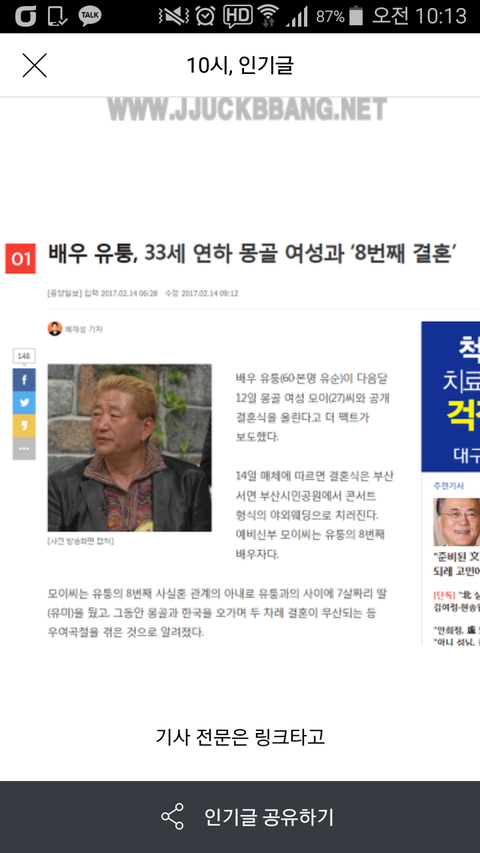This screenshot has height=853, width=480.
Task: Tap the 148 share count bubble
Action: 24,356
